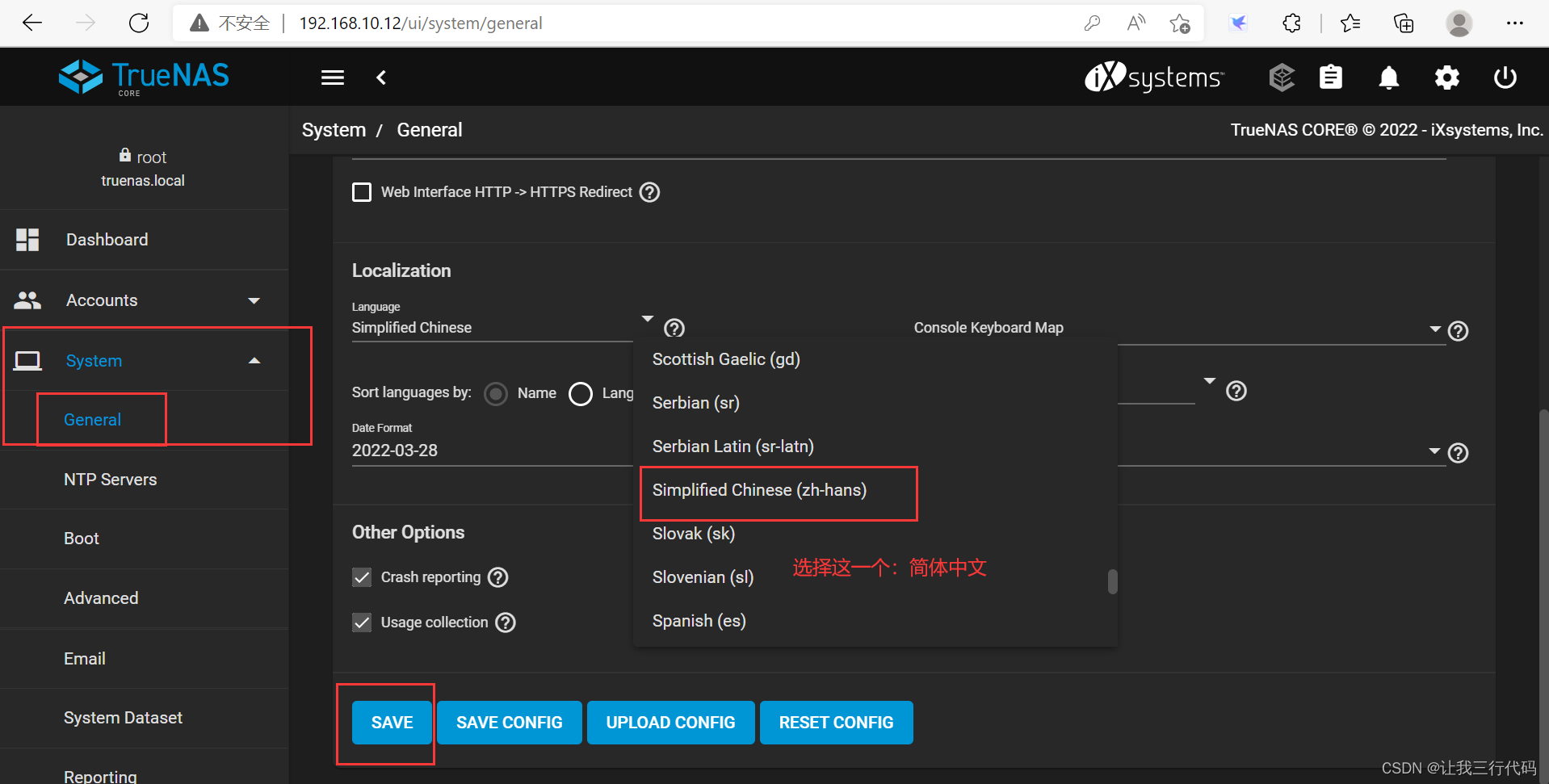The width and height of the screenshot is (1549, 784).
Task: Choose Serbian (sr) language
Action: pos(875,403)
